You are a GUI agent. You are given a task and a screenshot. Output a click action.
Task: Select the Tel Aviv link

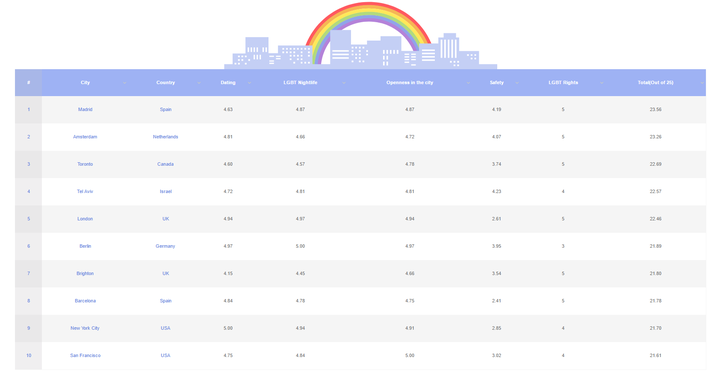[x=85, y=191]
